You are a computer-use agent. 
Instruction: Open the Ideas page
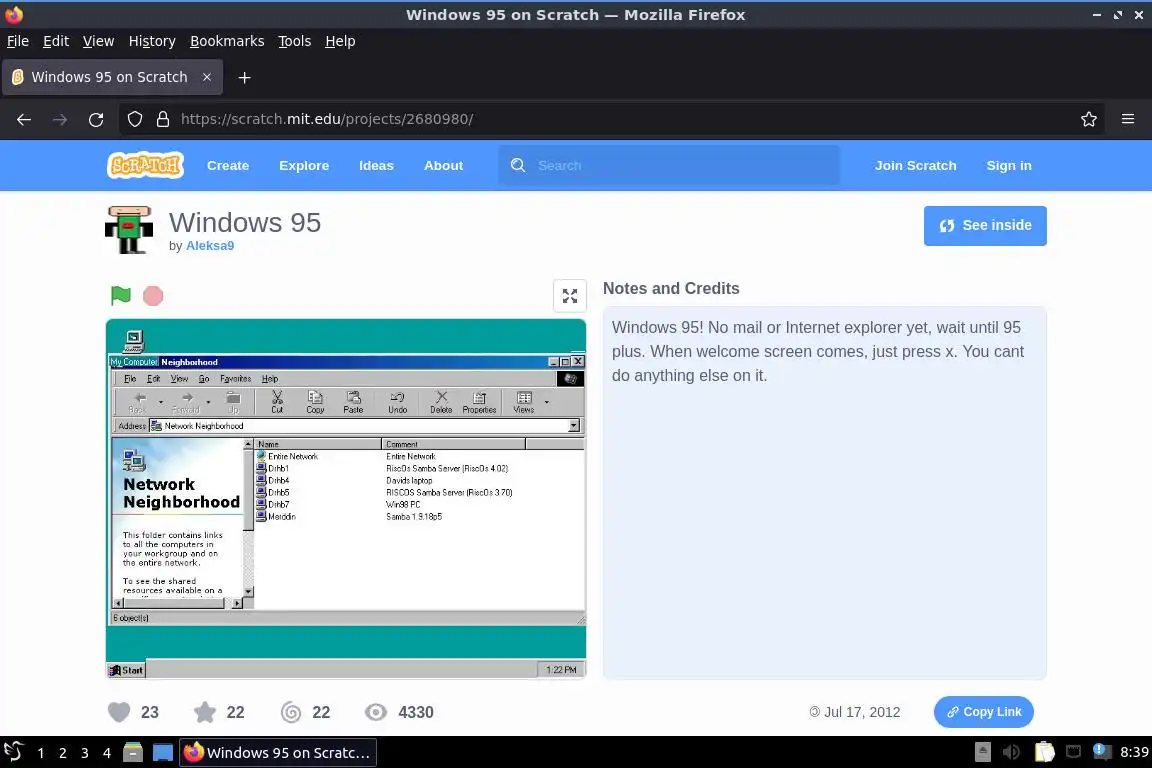coord(376,165)
